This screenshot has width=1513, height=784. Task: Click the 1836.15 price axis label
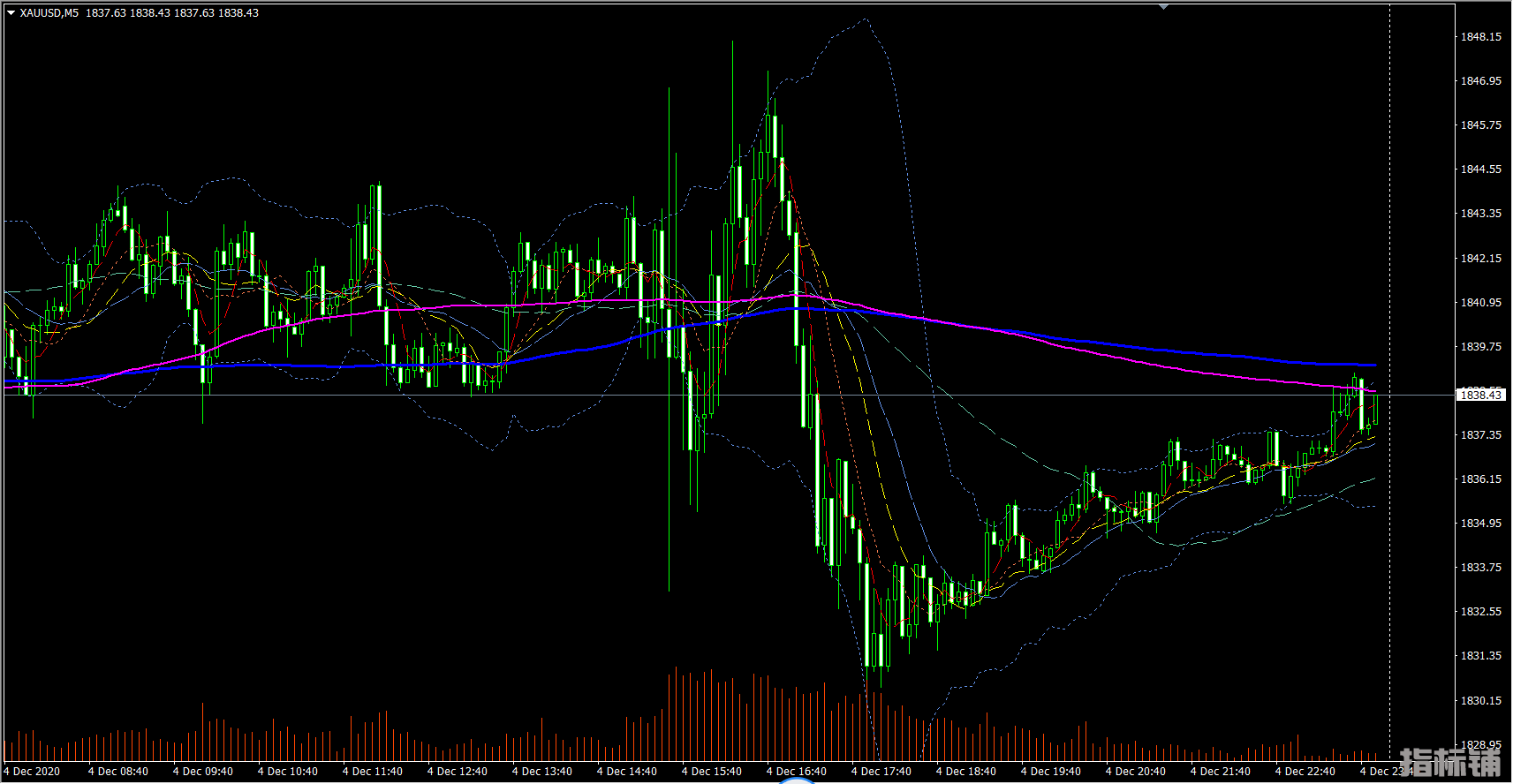[x=1481, y=479]
